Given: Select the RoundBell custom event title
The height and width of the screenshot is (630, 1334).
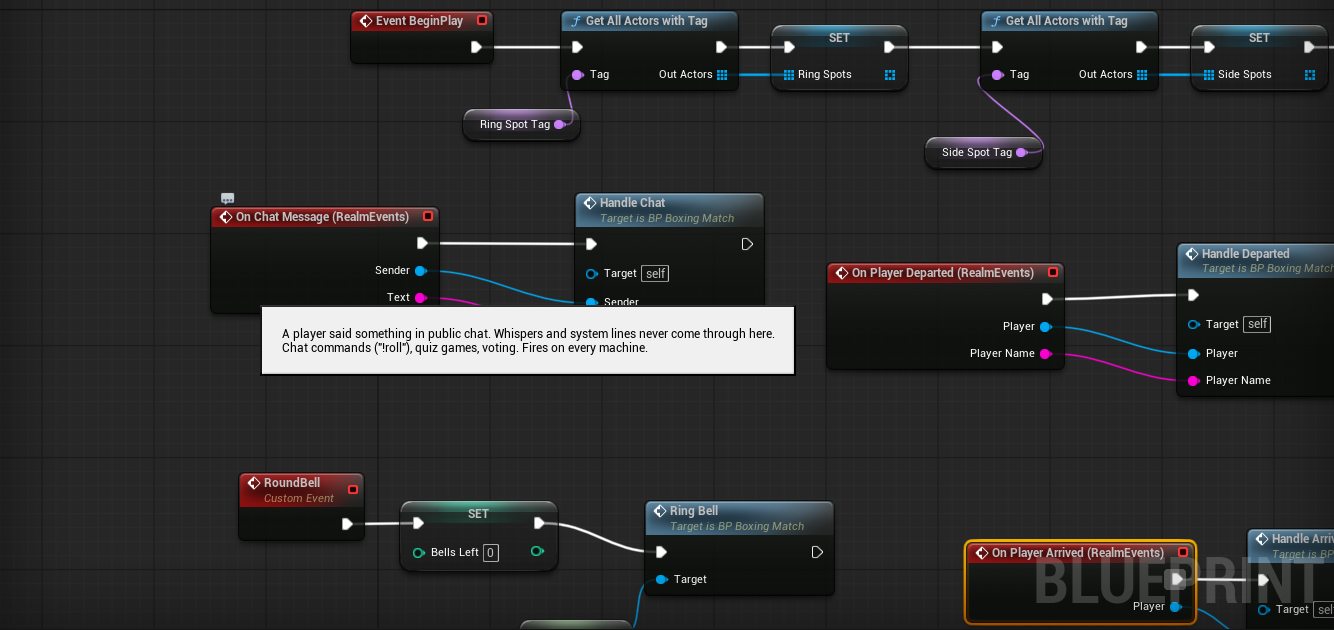Looking at the screenshot, I should tap(292, 483).
